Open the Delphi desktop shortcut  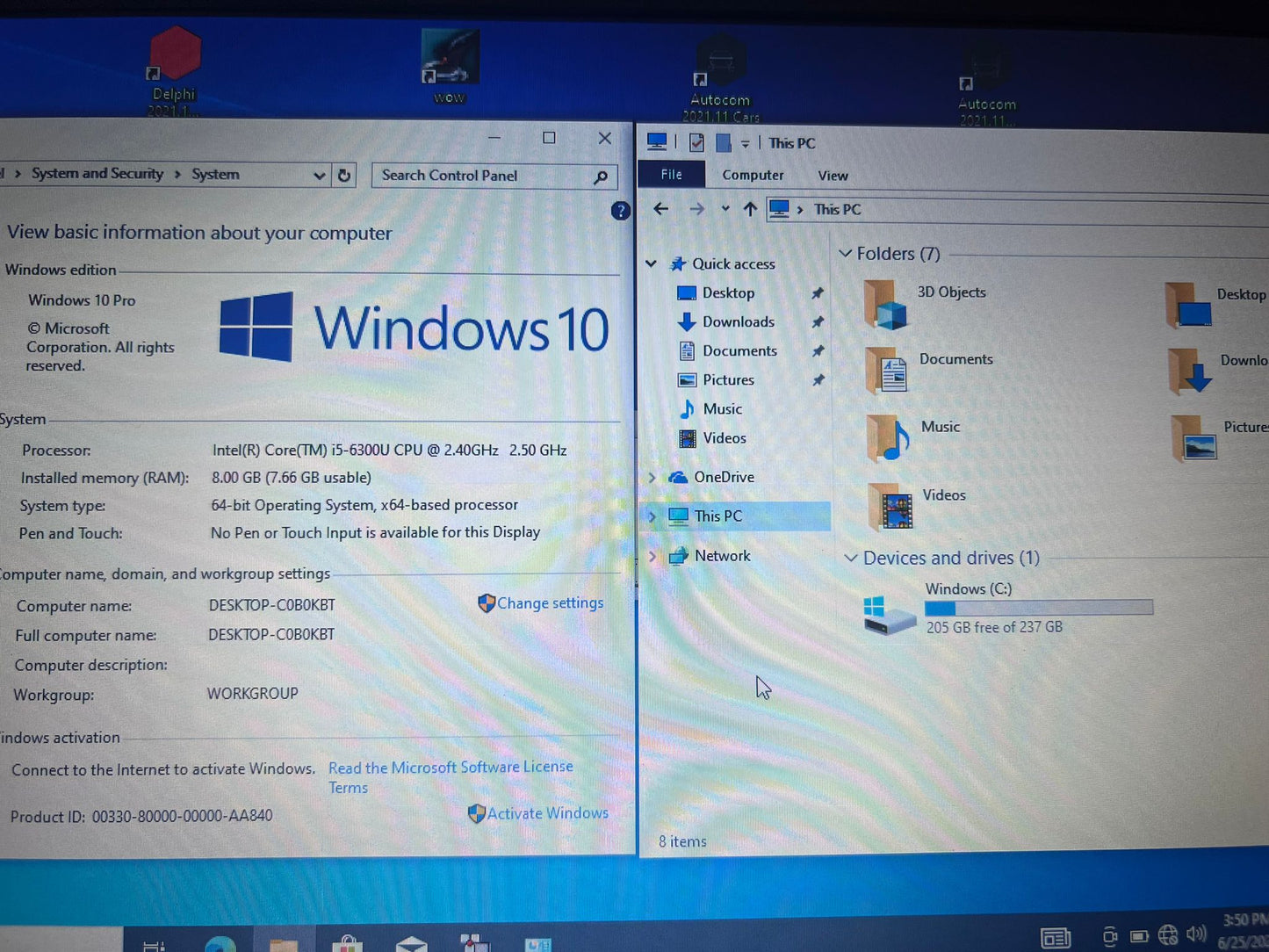pos(175,72)
